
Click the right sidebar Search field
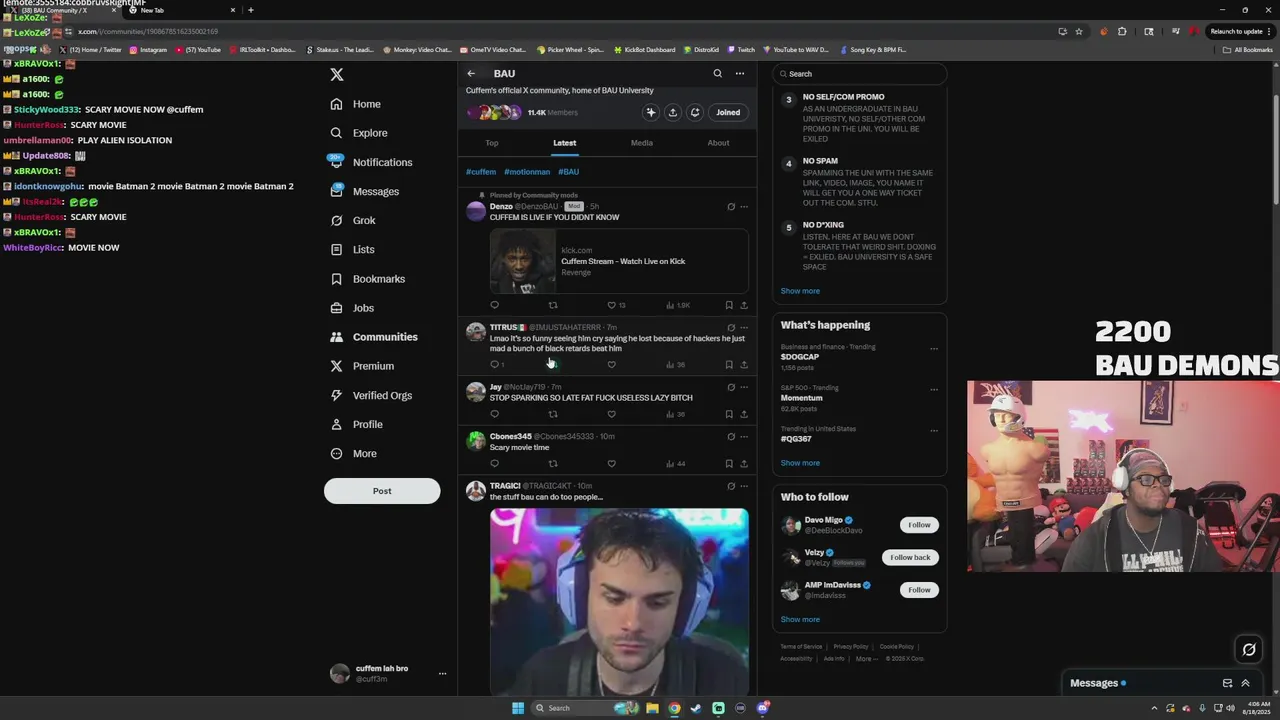click(x=859, y=74)
